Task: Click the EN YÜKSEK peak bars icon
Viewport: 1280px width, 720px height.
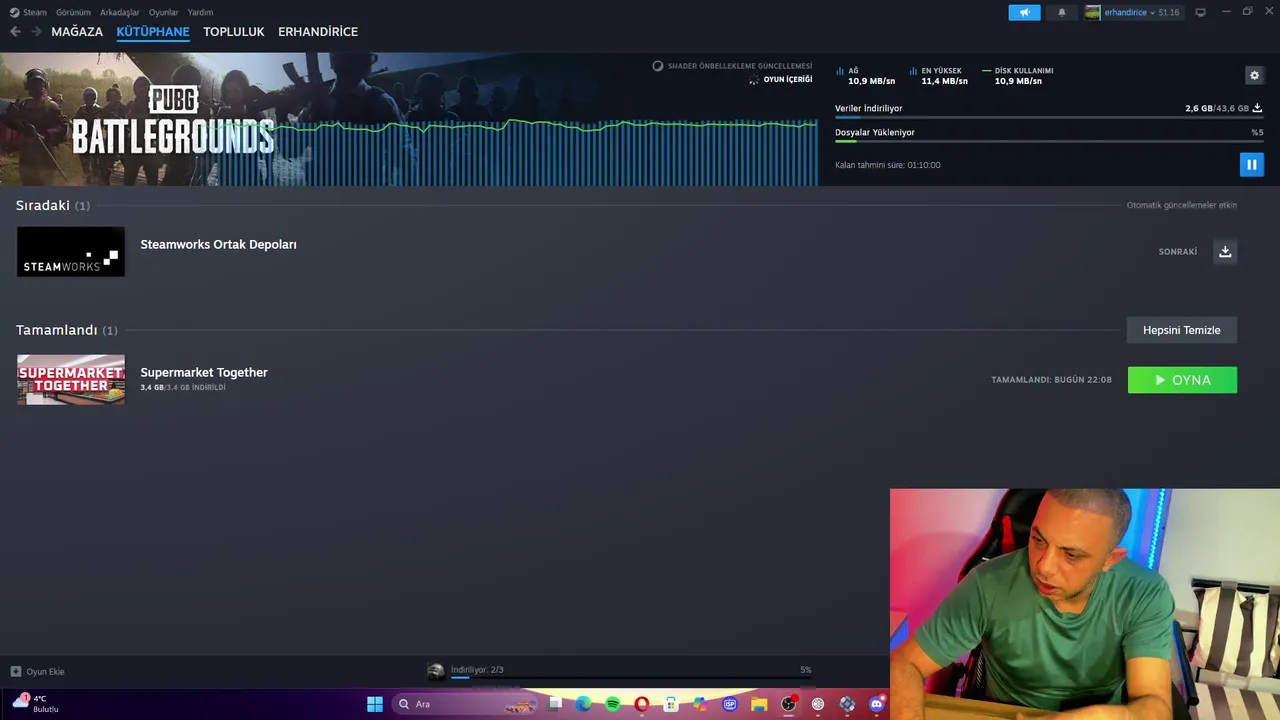Action: (x=913, y=72)
